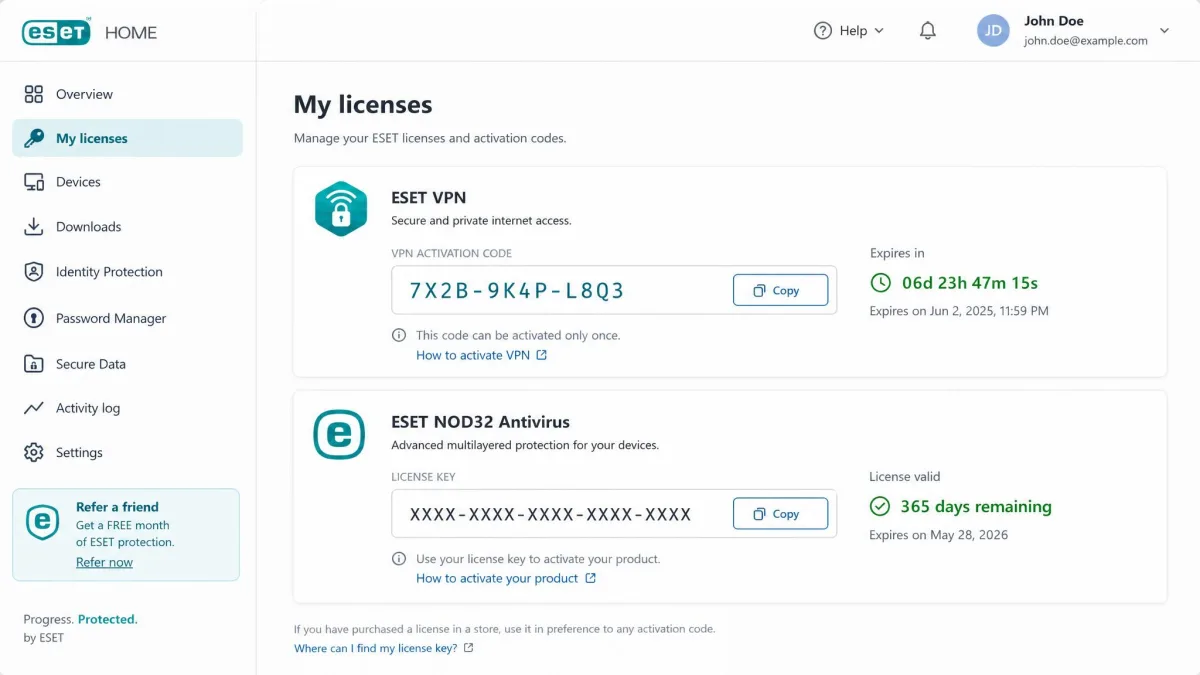Open Settings from sidebar
1200x675 pixels.
pyautogui.click(x=127, y=452)
